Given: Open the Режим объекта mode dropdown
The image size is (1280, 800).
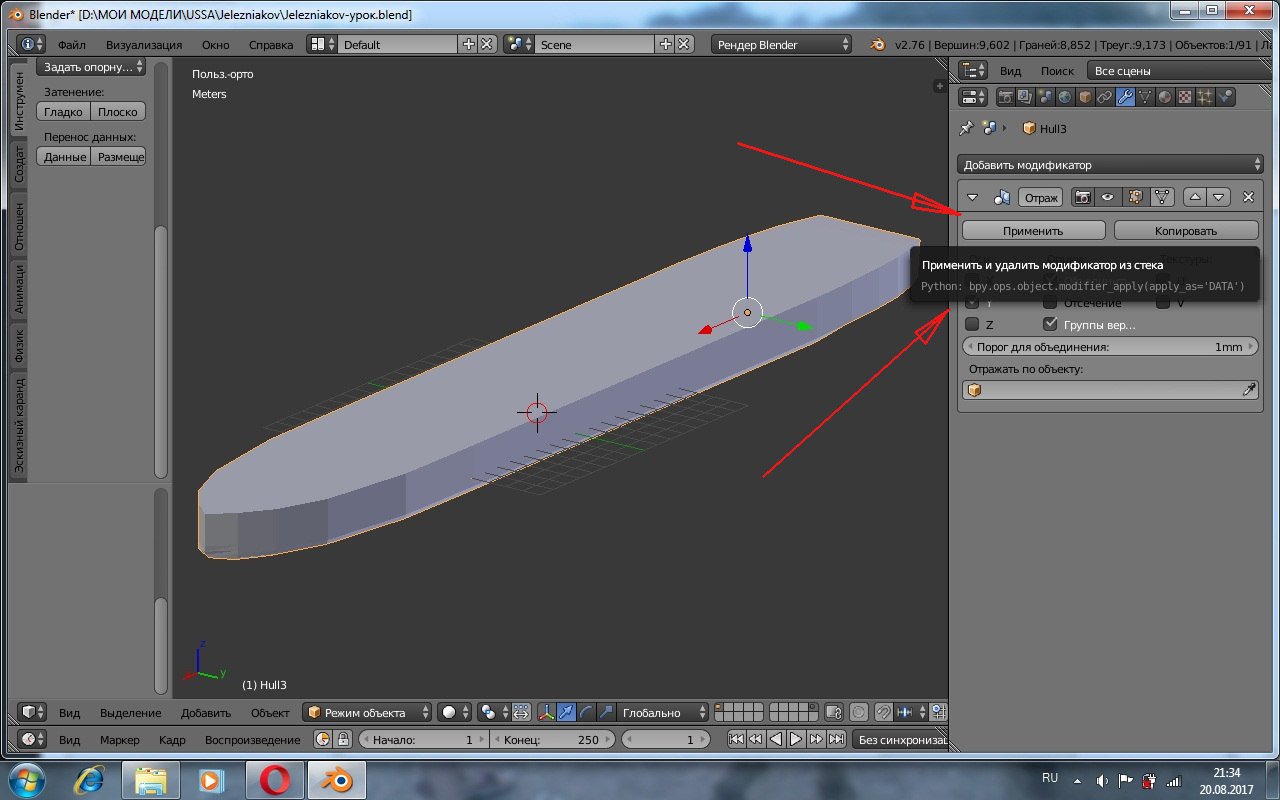Looking at the screenshot, I should point(368,712).
